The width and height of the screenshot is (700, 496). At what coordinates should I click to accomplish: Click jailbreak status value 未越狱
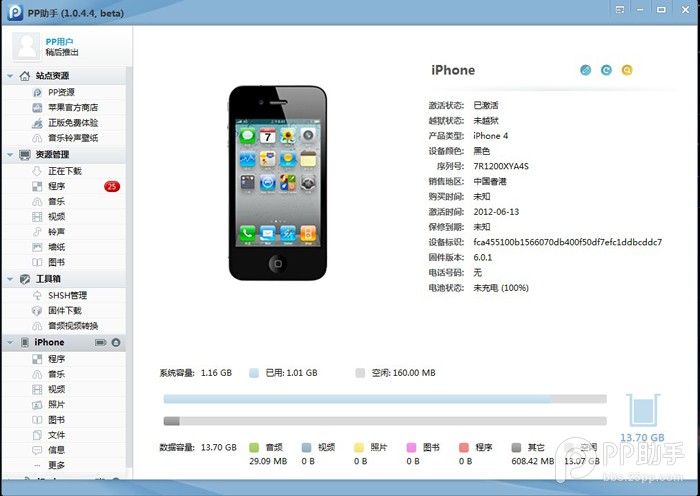(x=486, y=121)
